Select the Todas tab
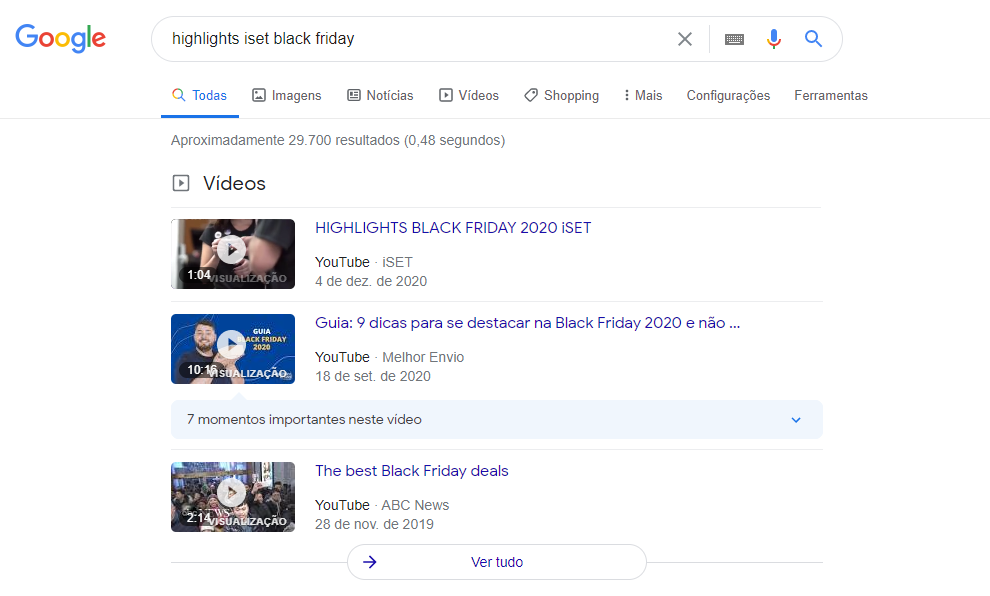Screen dimensions: 990x596 (x=200, y=95)
